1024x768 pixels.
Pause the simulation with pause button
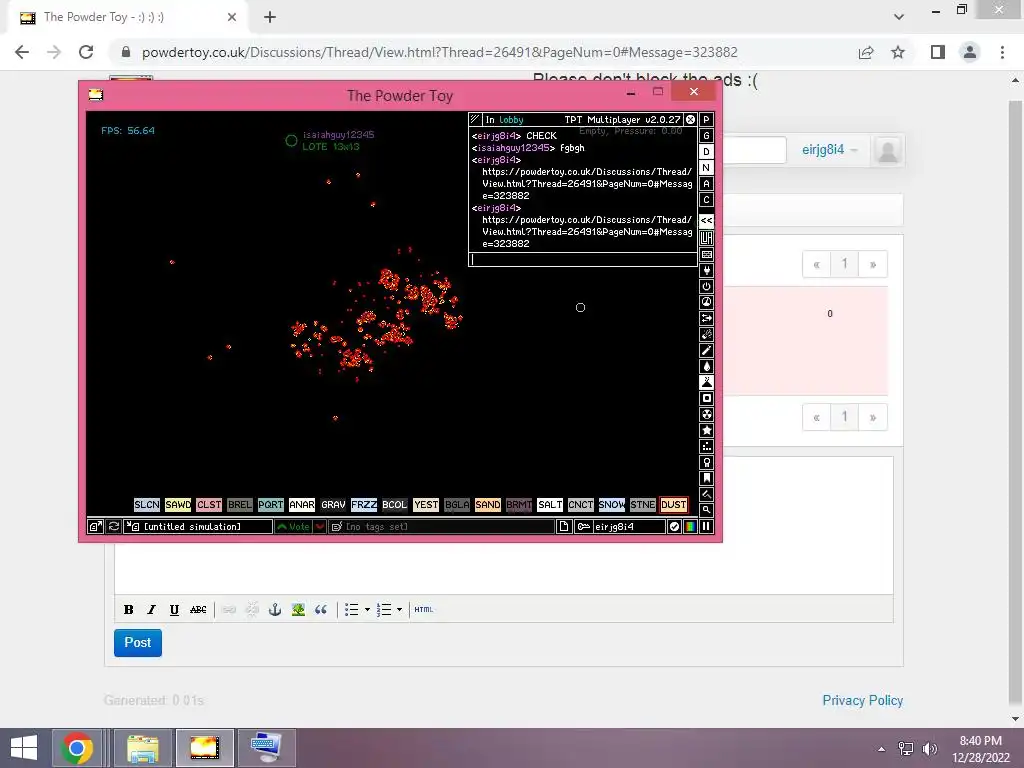click(x=706, y=526)
